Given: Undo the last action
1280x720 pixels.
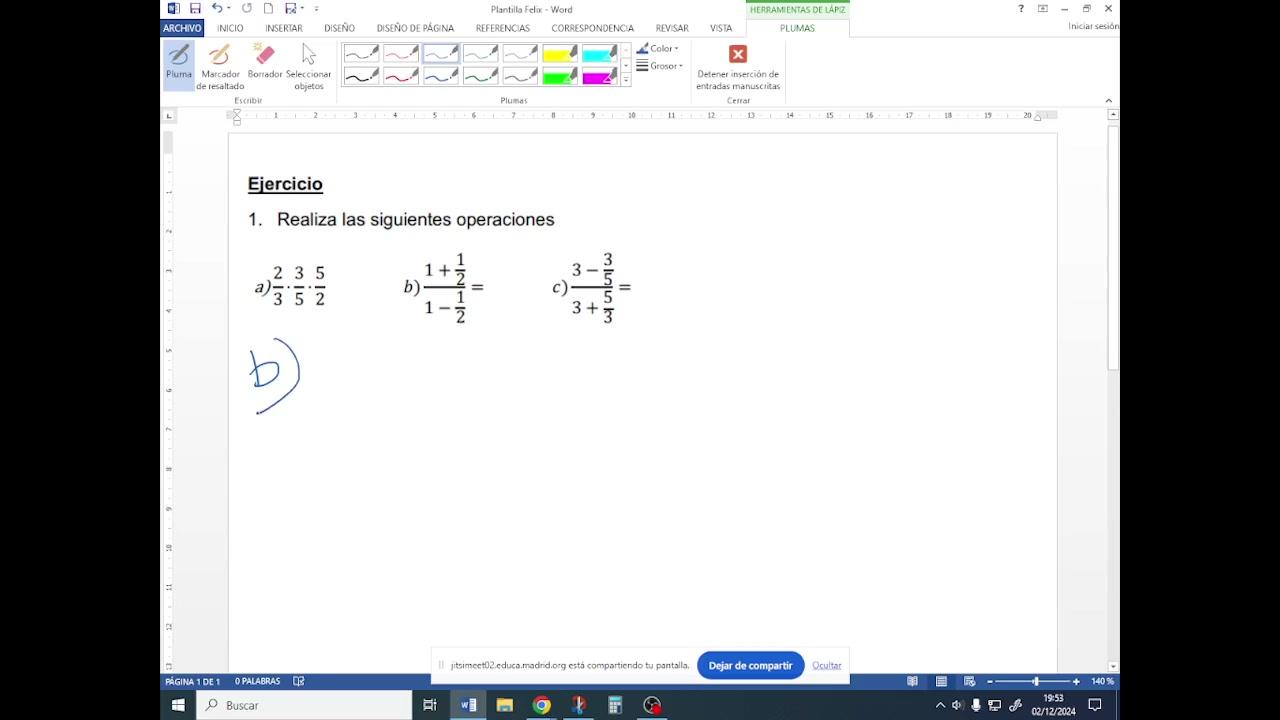Looking at the screenshot, I should (x=217, y=9).
